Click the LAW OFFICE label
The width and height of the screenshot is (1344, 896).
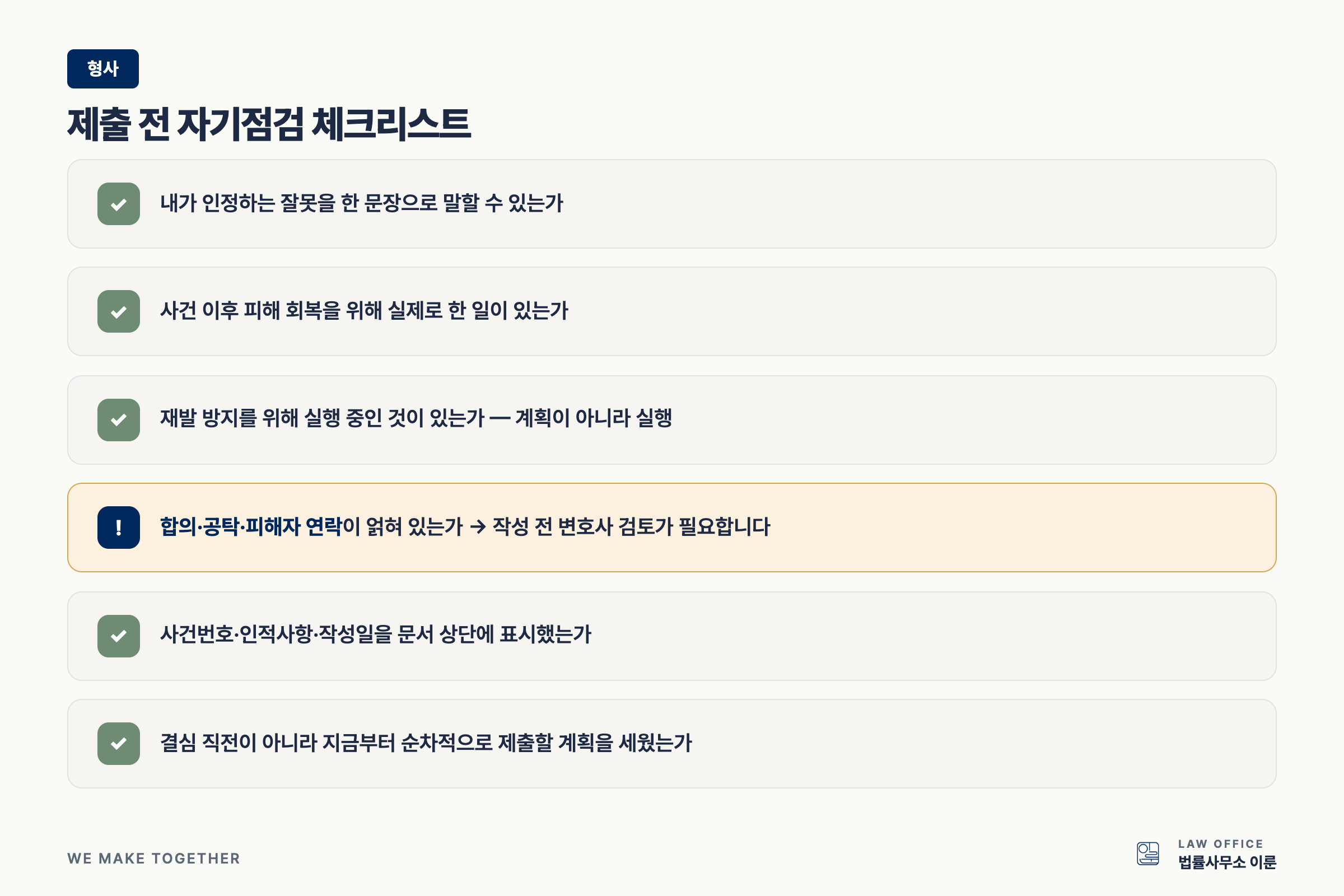[x=1221, y=843]
